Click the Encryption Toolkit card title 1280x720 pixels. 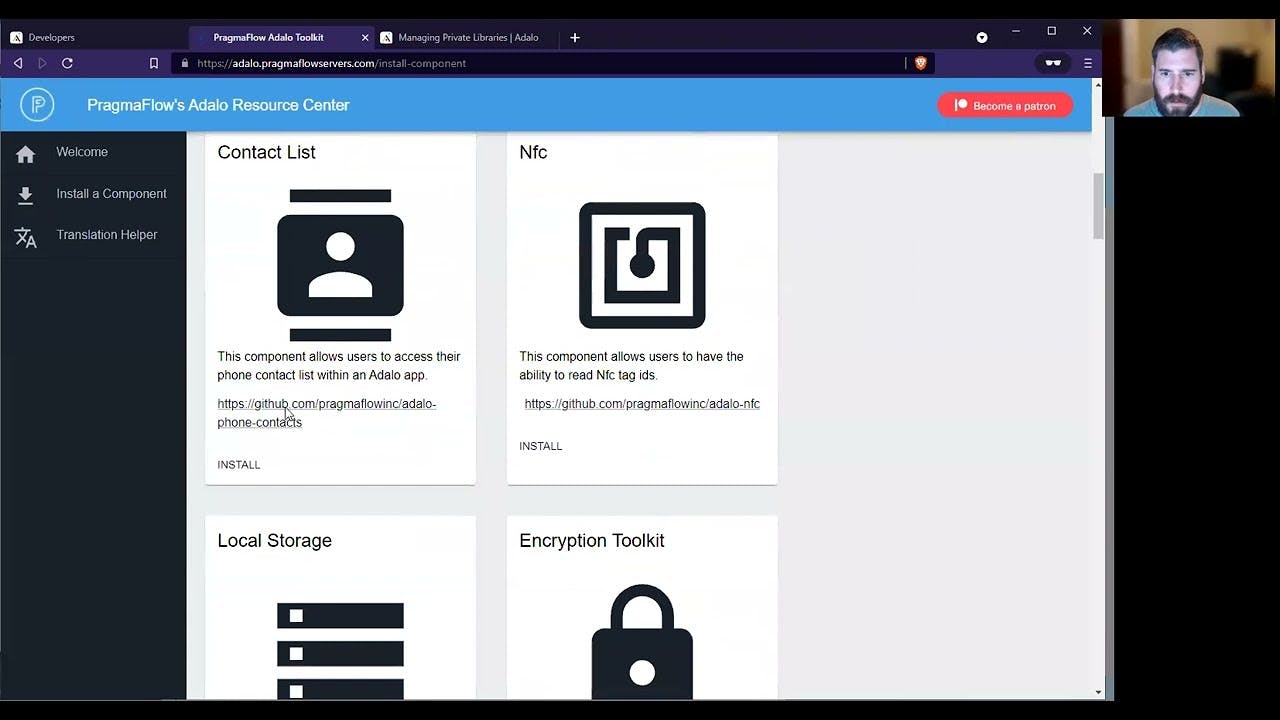tap(592, 541)
